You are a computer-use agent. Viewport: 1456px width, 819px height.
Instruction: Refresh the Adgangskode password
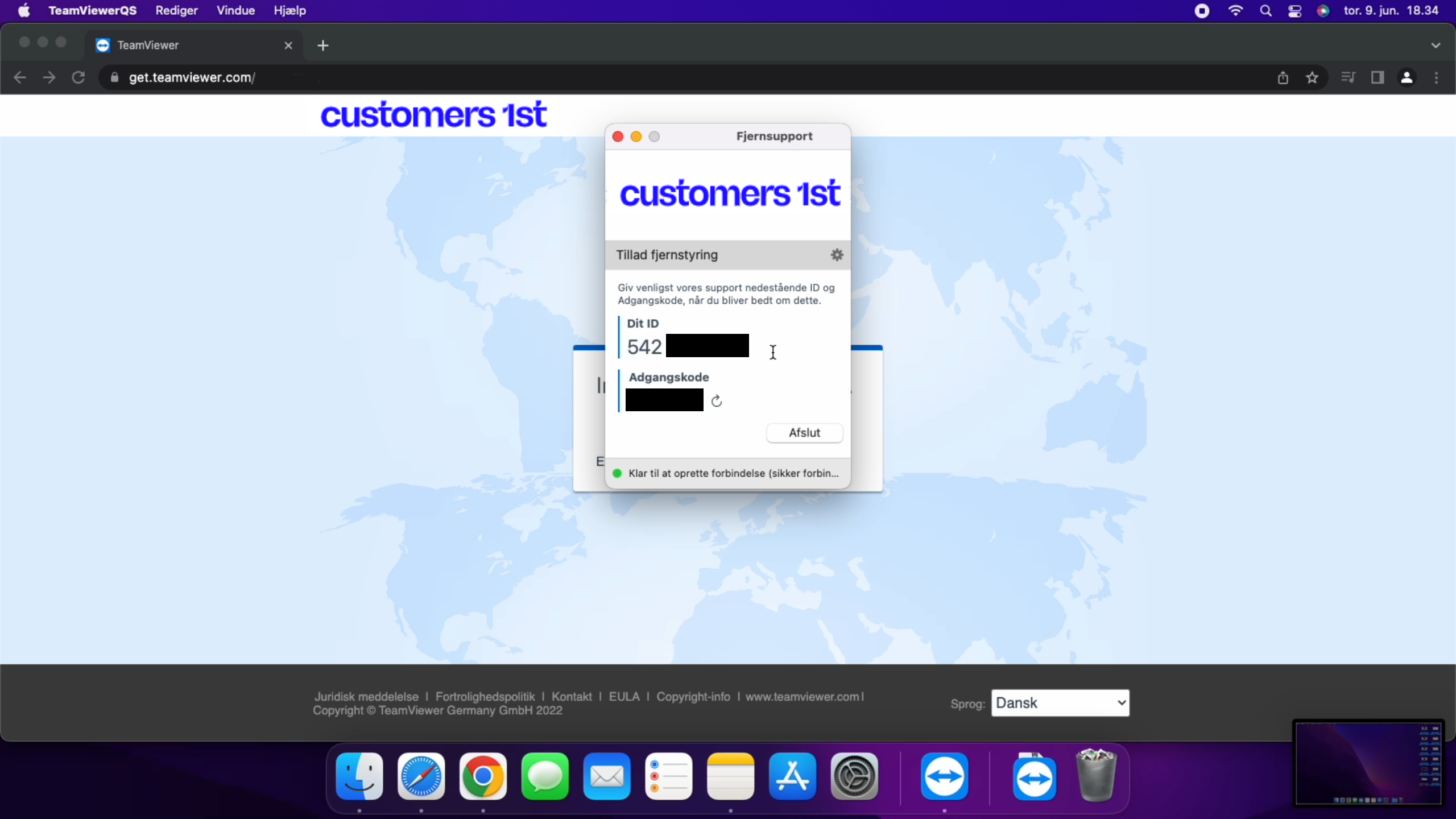[x=717, y=401]
